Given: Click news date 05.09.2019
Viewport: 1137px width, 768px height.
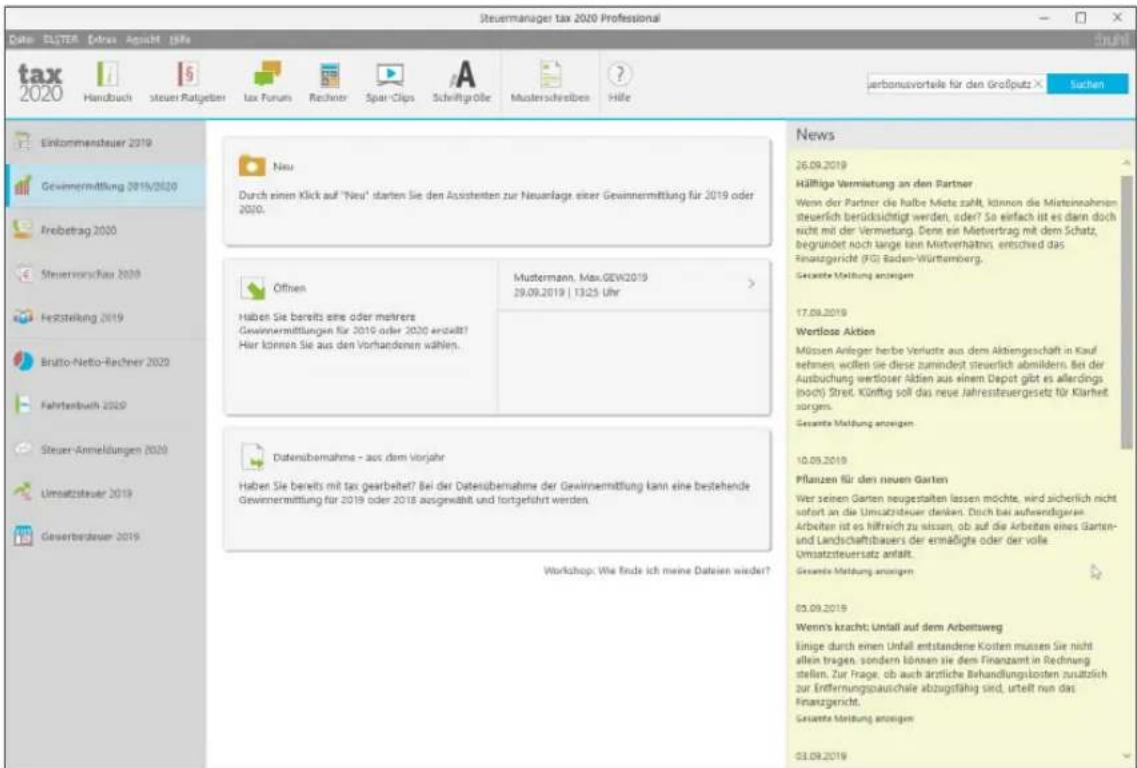Looking at the screenshot, I should point(821,608).
